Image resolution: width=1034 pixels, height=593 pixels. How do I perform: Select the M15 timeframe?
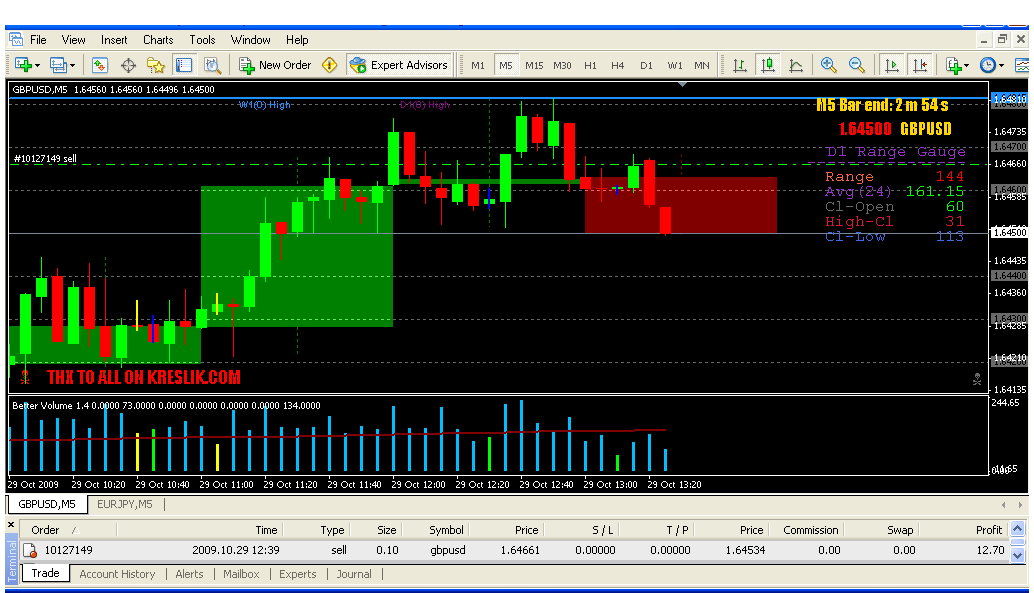(x=534, y=65)
